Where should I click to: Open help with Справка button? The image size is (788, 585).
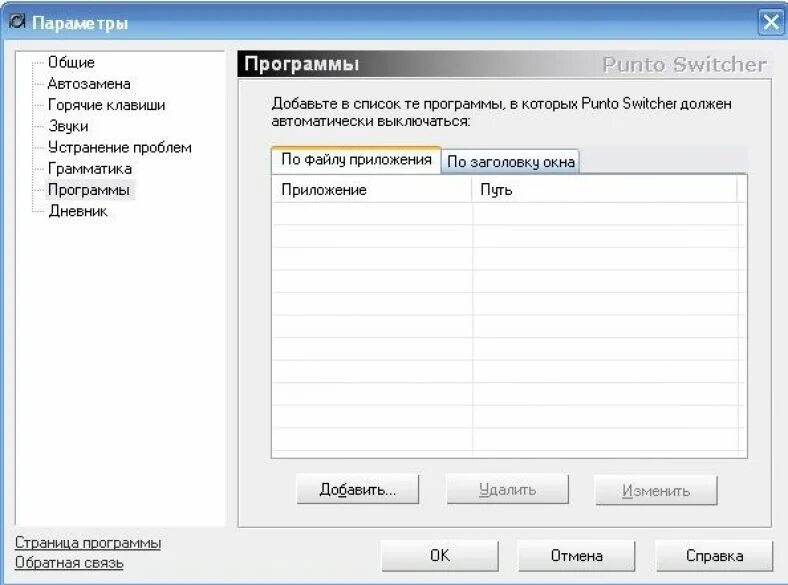[714, 555]
